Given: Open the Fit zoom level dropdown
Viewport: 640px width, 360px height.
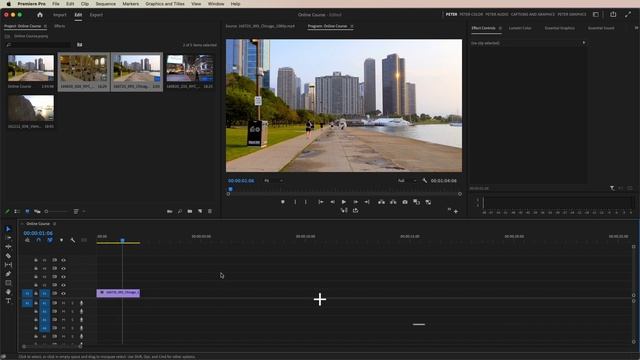Looking at the screenshot, I should pos(273,180).
